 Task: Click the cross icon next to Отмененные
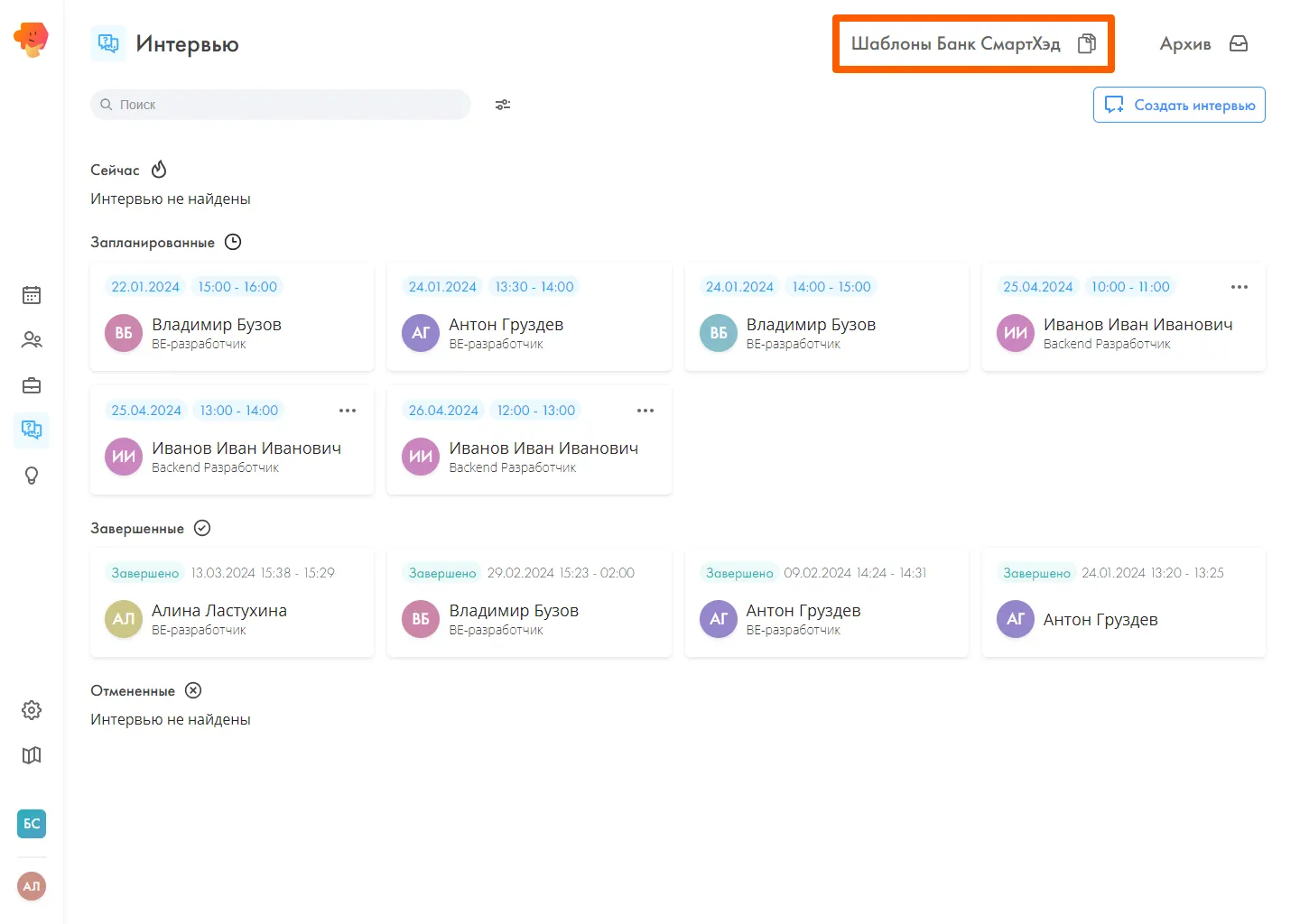pos(193,690)
